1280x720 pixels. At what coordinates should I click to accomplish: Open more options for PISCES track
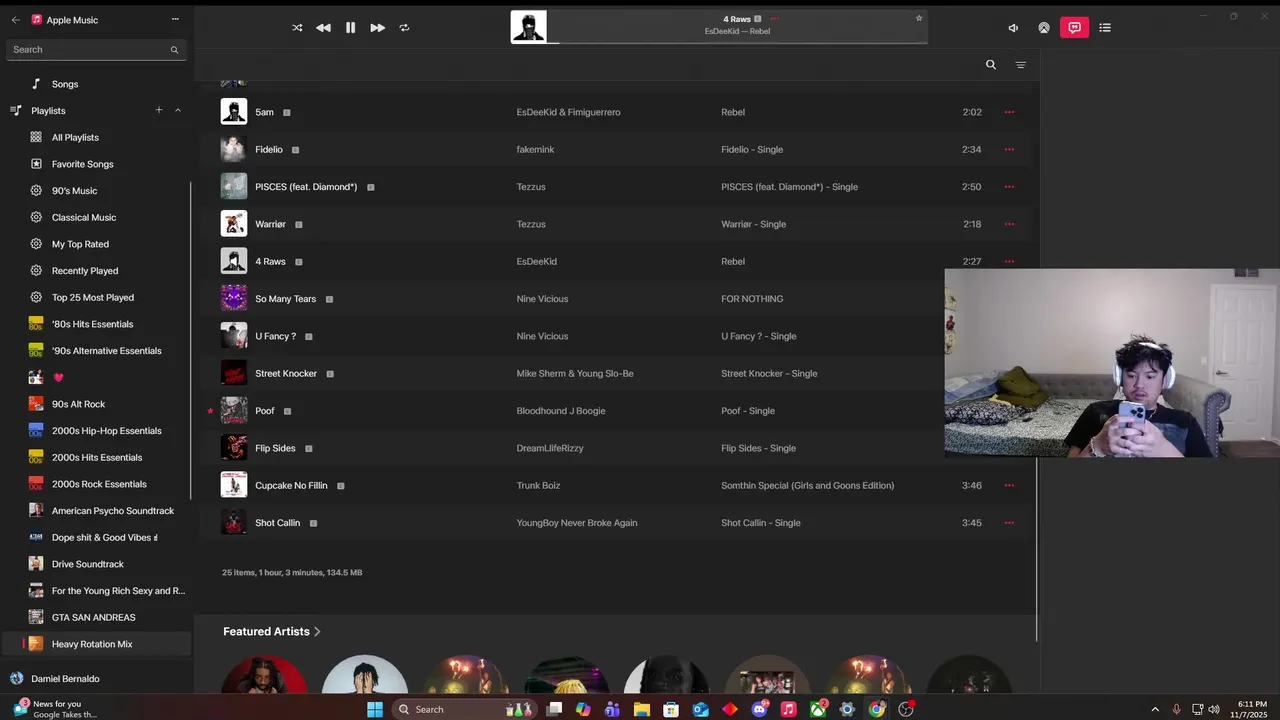(1009, 187)
